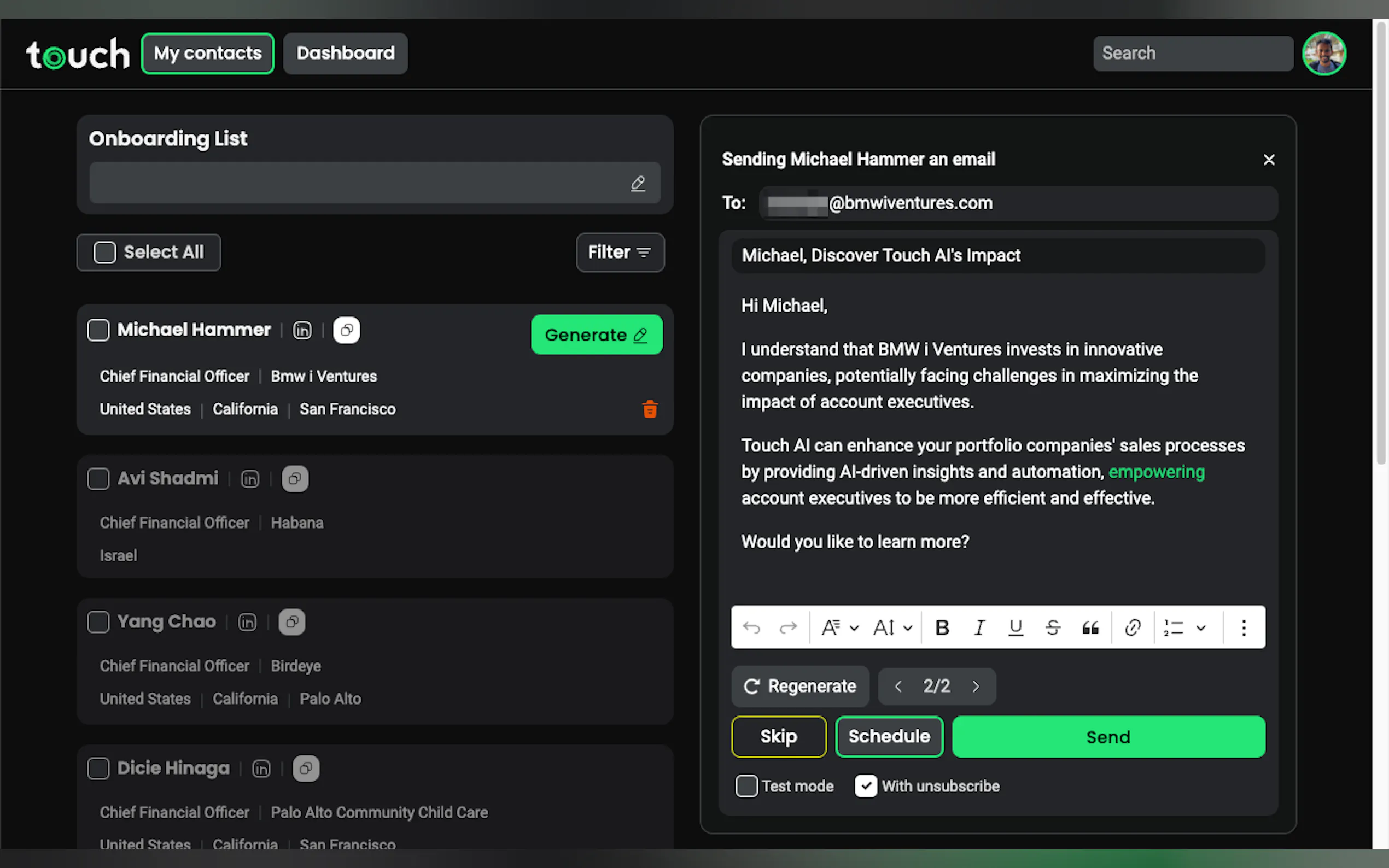Apply italic formatting in the toolbar
Screen dimensions: 1389x868
pyautogui.click(x=979, y=627)
